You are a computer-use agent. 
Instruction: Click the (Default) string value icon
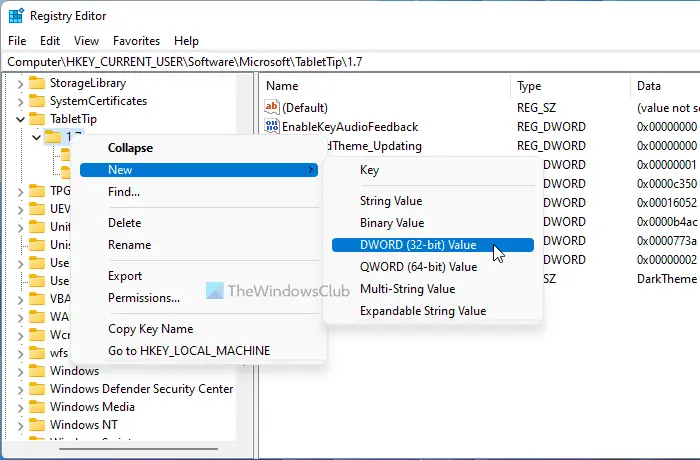(271, 107)
